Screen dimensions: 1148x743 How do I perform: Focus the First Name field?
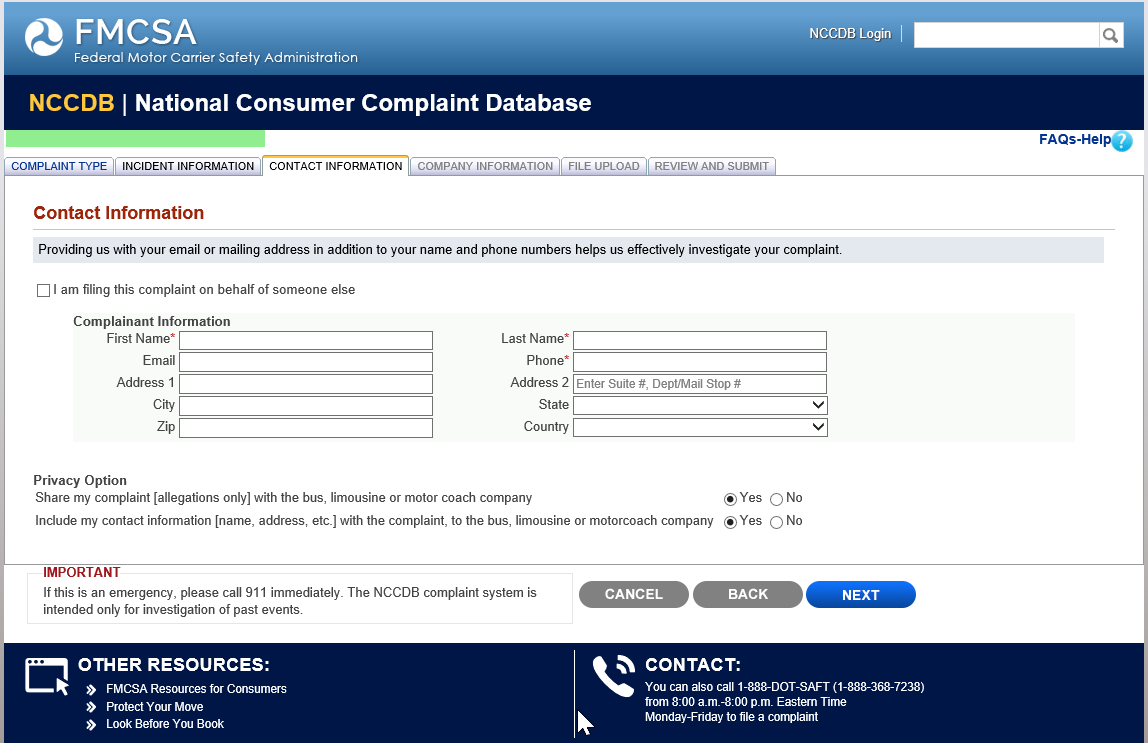tap(306, 340)
